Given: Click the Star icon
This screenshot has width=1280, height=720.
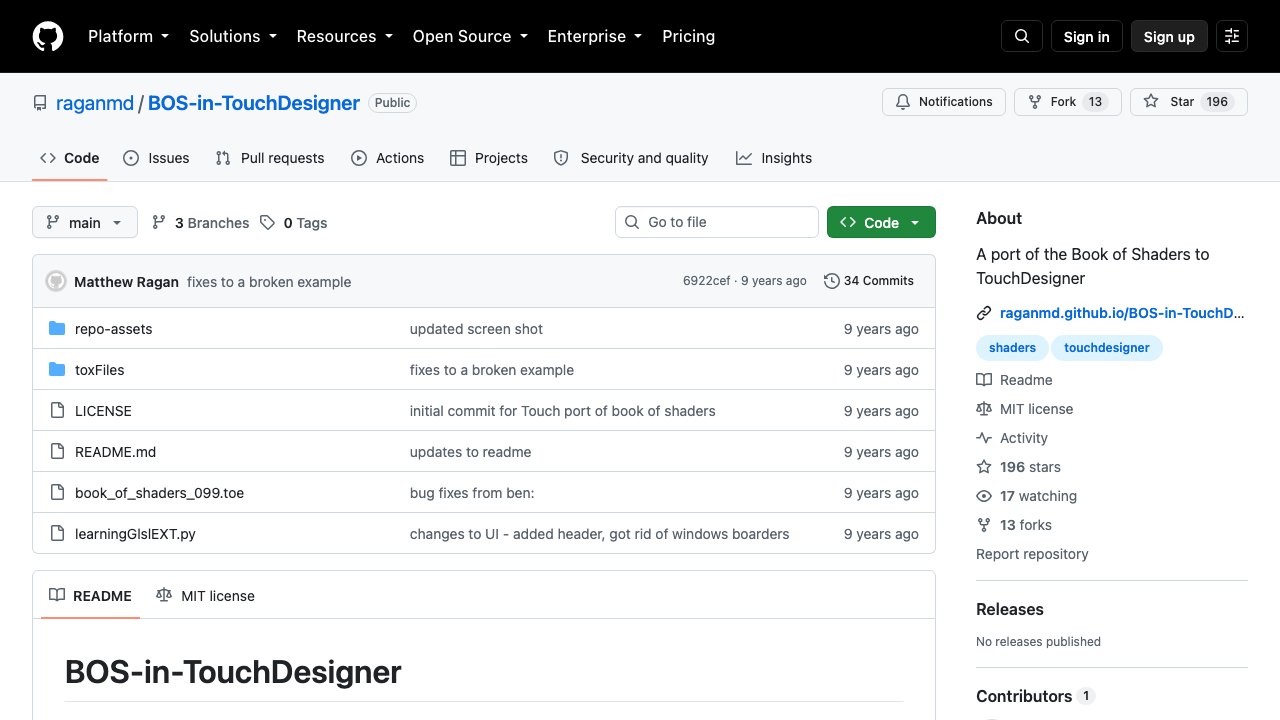Looking at the screenshot, I should tap(1151, 102).
